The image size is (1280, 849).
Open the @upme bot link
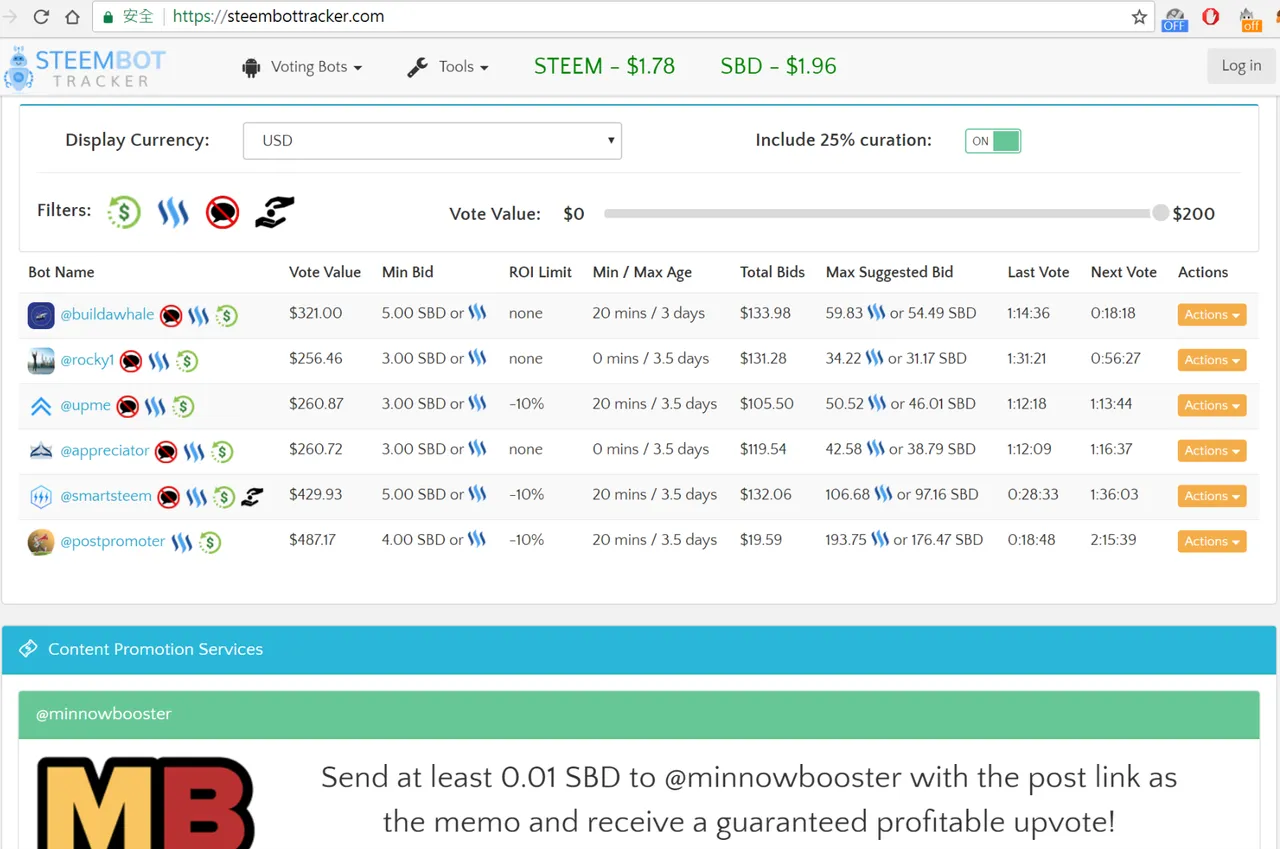[x=85, y=405]
